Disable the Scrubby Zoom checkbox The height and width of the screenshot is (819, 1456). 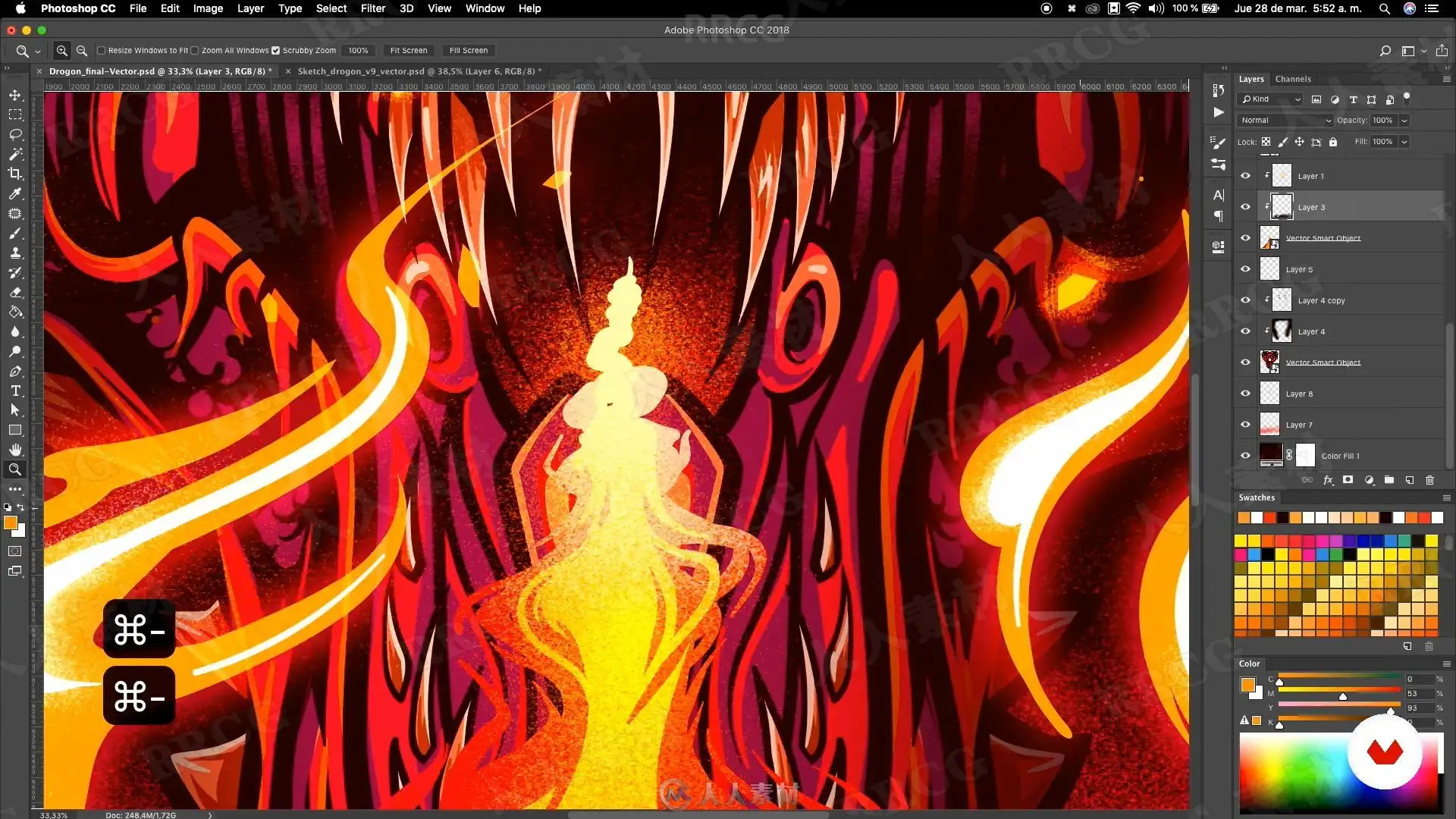[276, 51]
